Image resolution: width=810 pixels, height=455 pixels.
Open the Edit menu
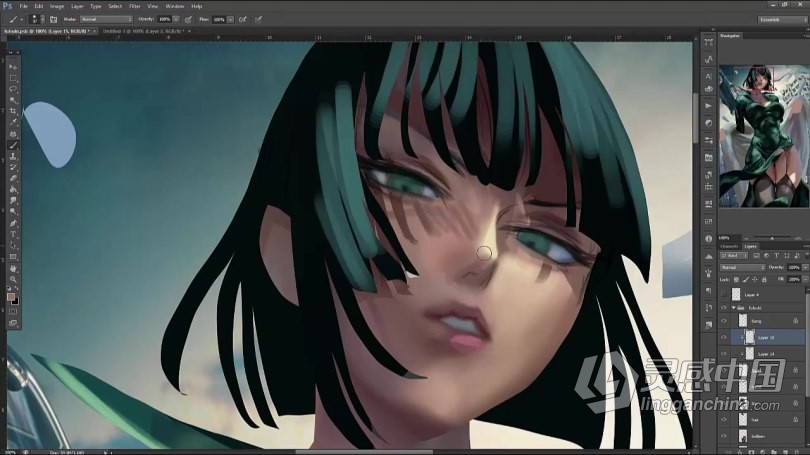tap(39, 6)
